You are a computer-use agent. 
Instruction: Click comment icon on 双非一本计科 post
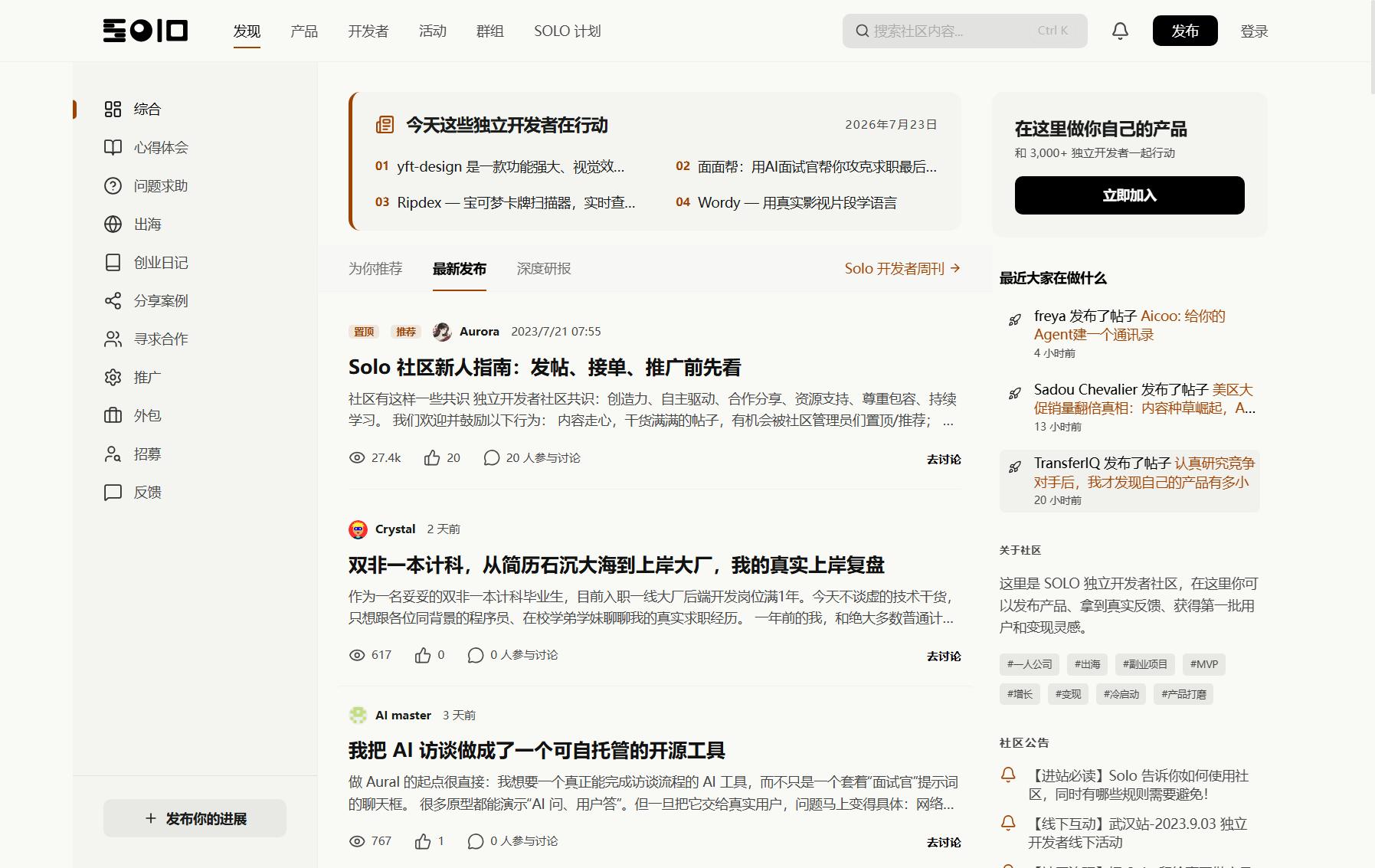[476, 655]
